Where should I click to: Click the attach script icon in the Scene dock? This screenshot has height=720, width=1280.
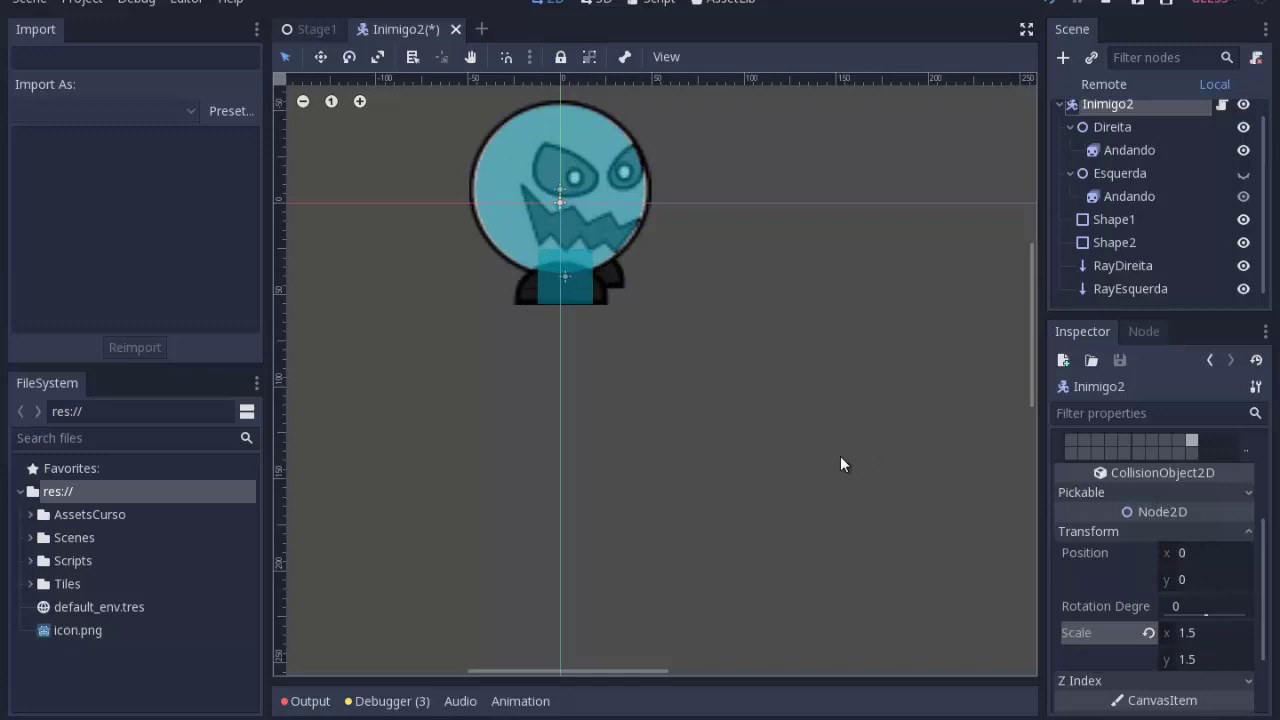(x=1257, y=58)
